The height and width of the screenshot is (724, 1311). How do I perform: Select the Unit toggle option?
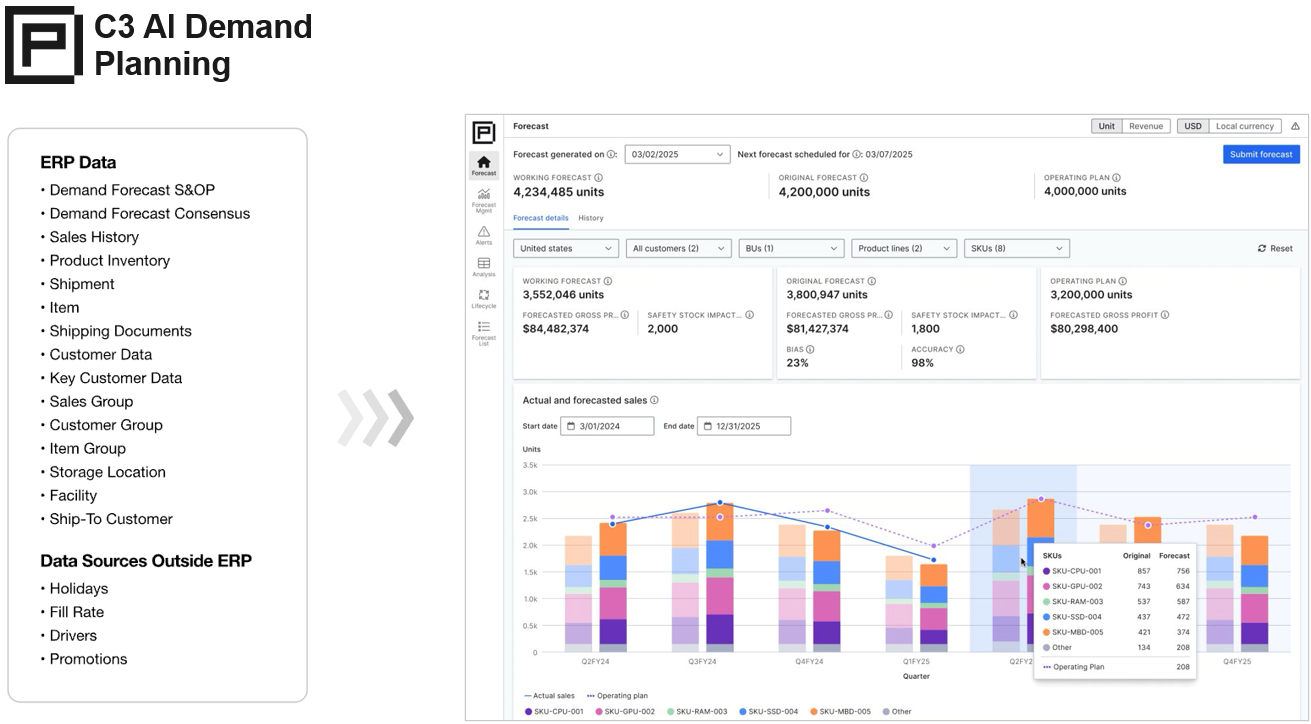coord(1107,127)
